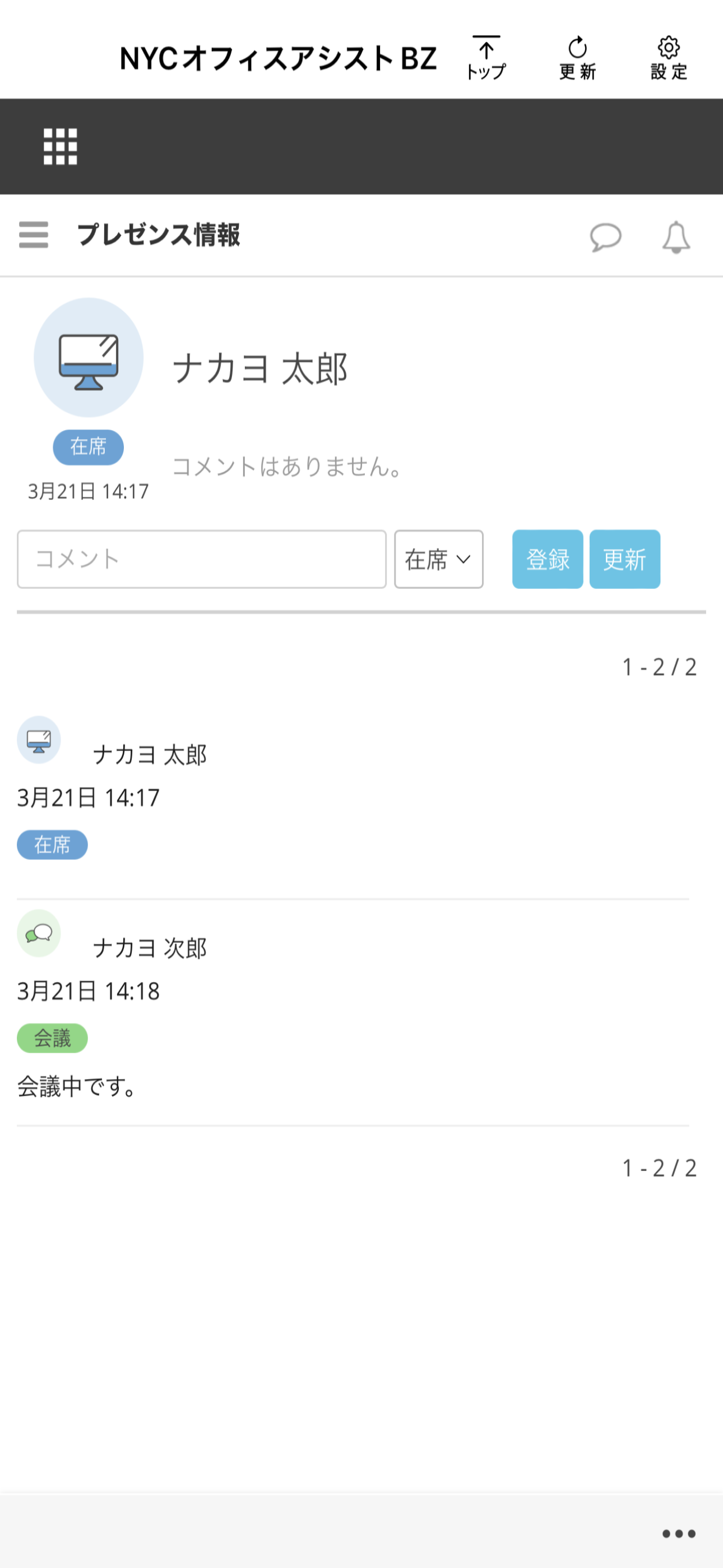This screenshot has height=1568, width=723.
Task: Open notifications bell icon
Action: click(676, 237)
